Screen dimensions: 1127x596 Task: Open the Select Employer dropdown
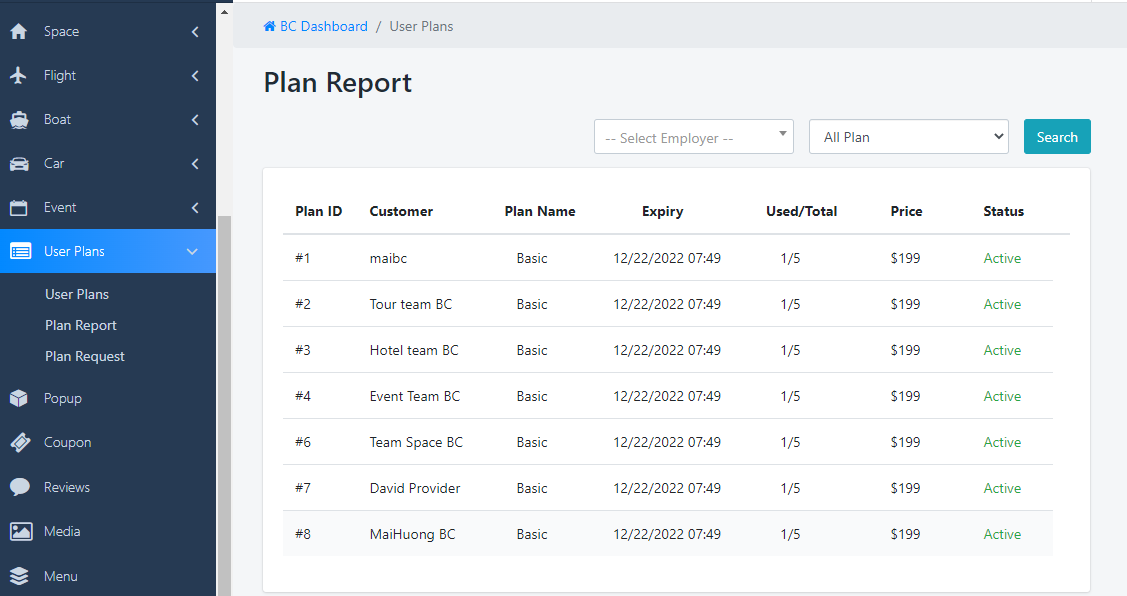point(693,138)
